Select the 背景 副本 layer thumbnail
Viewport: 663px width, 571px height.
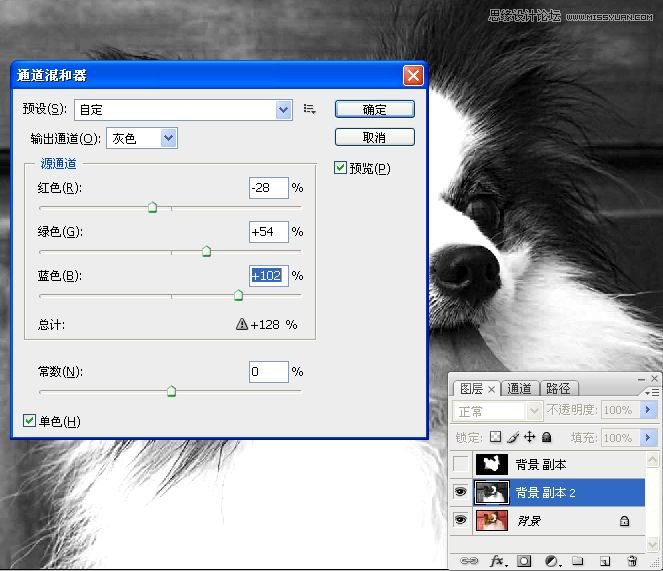click(x=492, y=464)
